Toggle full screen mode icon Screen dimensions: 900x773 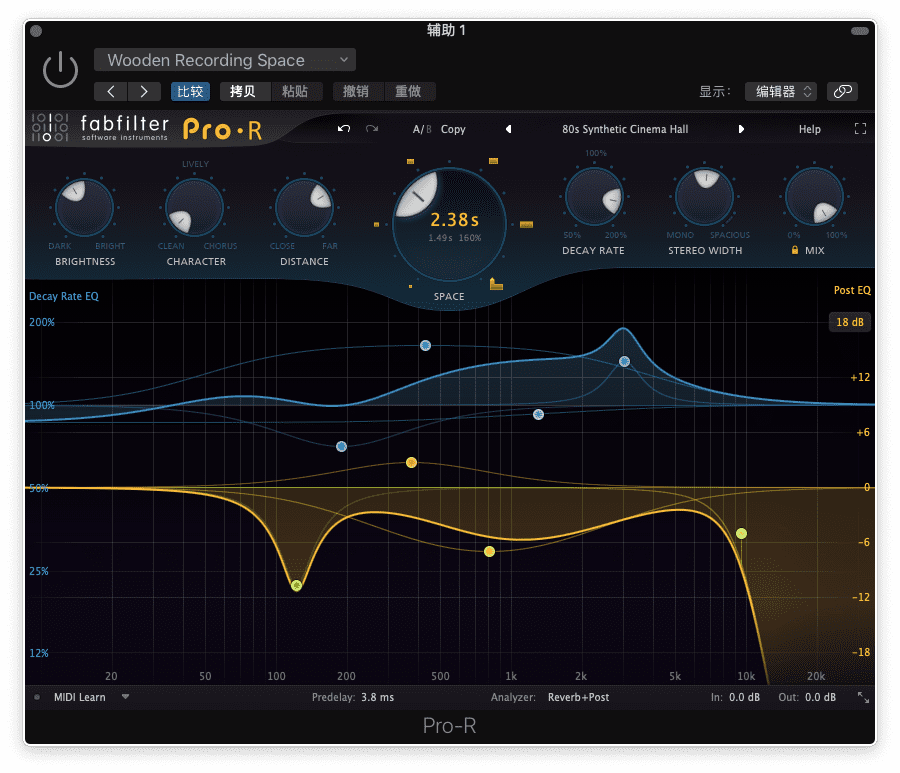860,129
